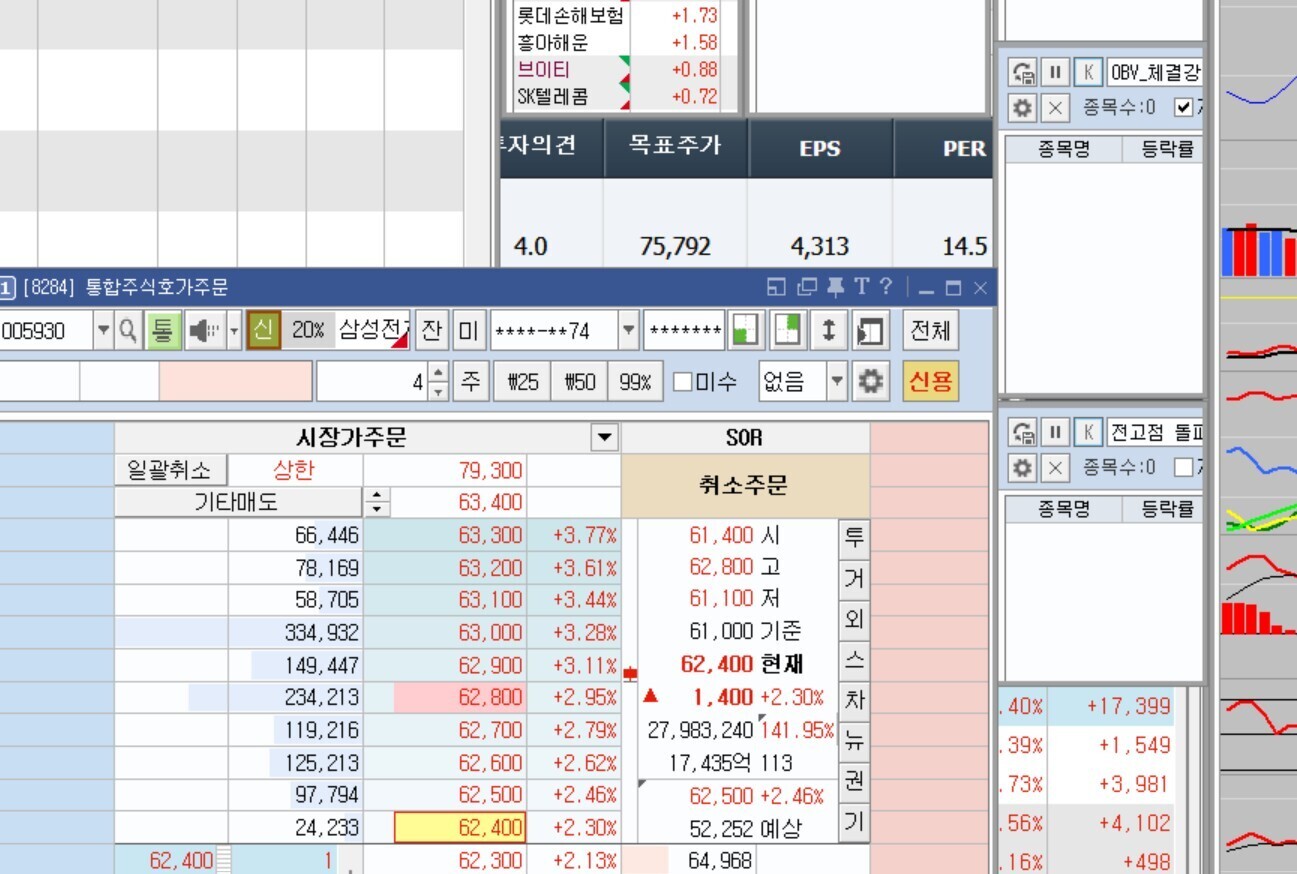The image size is (1297, 874).
Task: Click the X icon in OBV_체결강 panel
Action: (x=1055, y=107)
